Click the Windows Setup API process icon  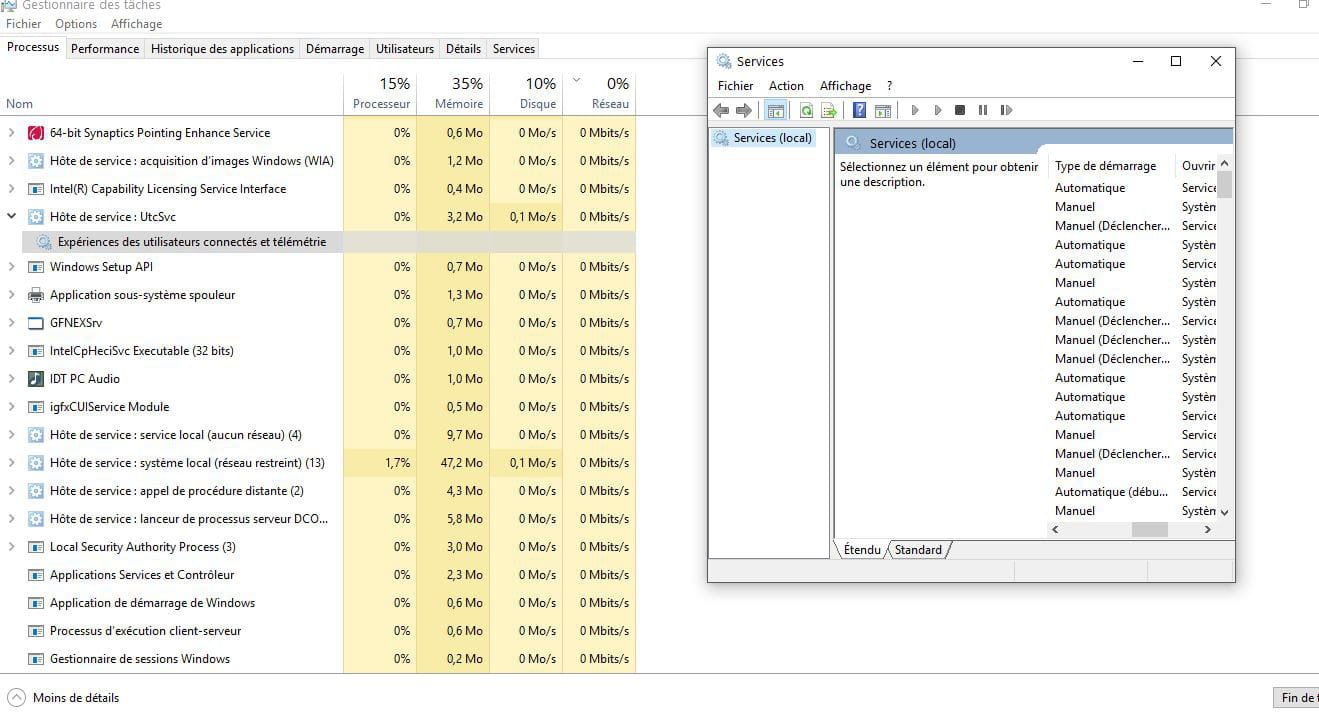(x=36, y=267)
